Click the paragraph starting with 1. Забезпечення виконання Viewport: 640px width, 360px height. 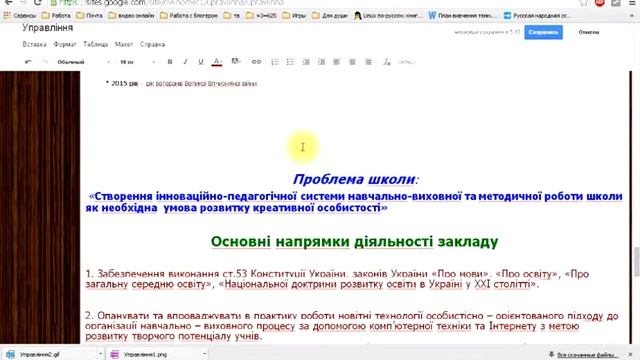click(337, 279)
